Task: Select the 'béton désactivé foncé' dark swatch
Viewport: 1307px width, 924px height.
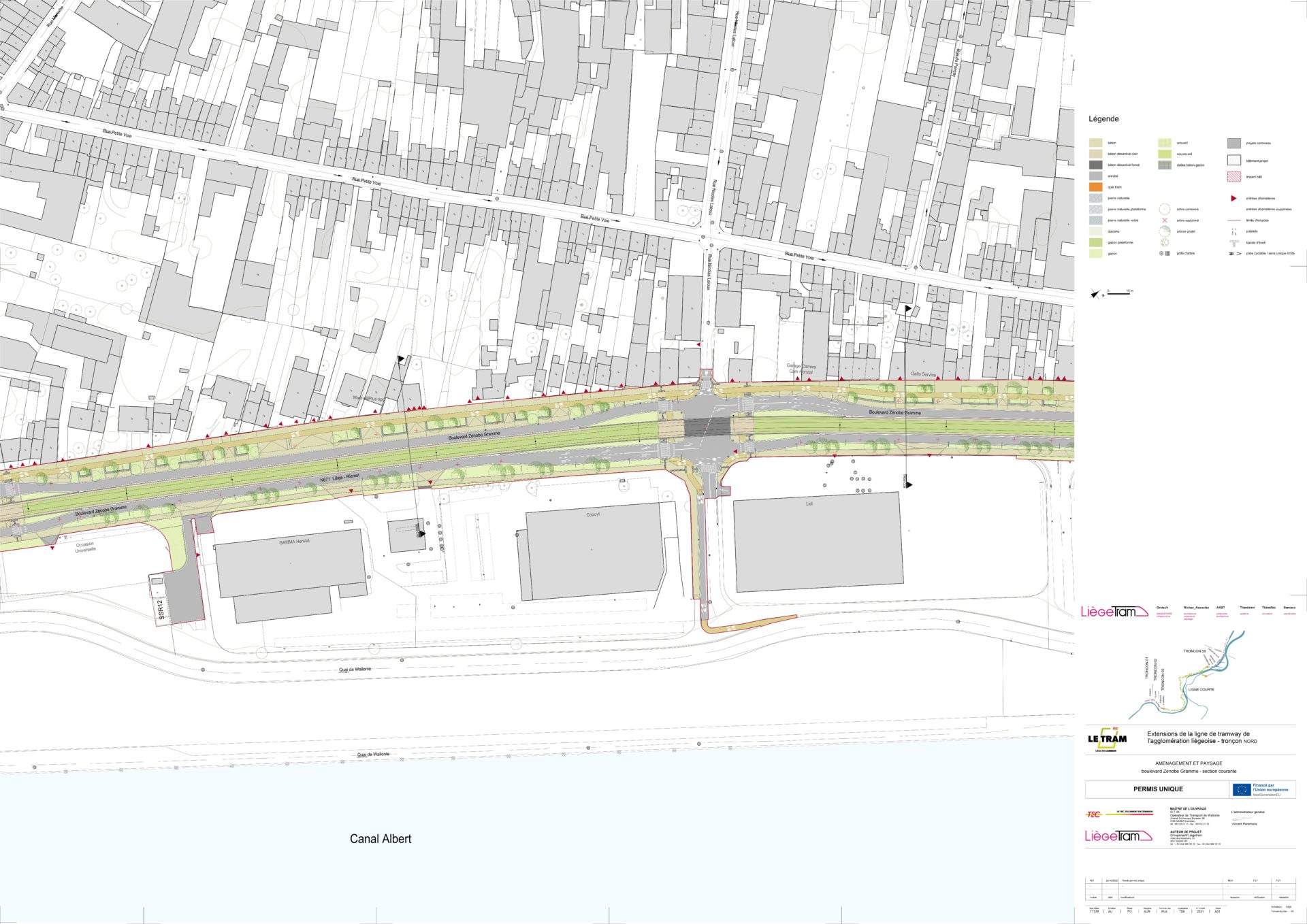Action: tap(1095, 165)
